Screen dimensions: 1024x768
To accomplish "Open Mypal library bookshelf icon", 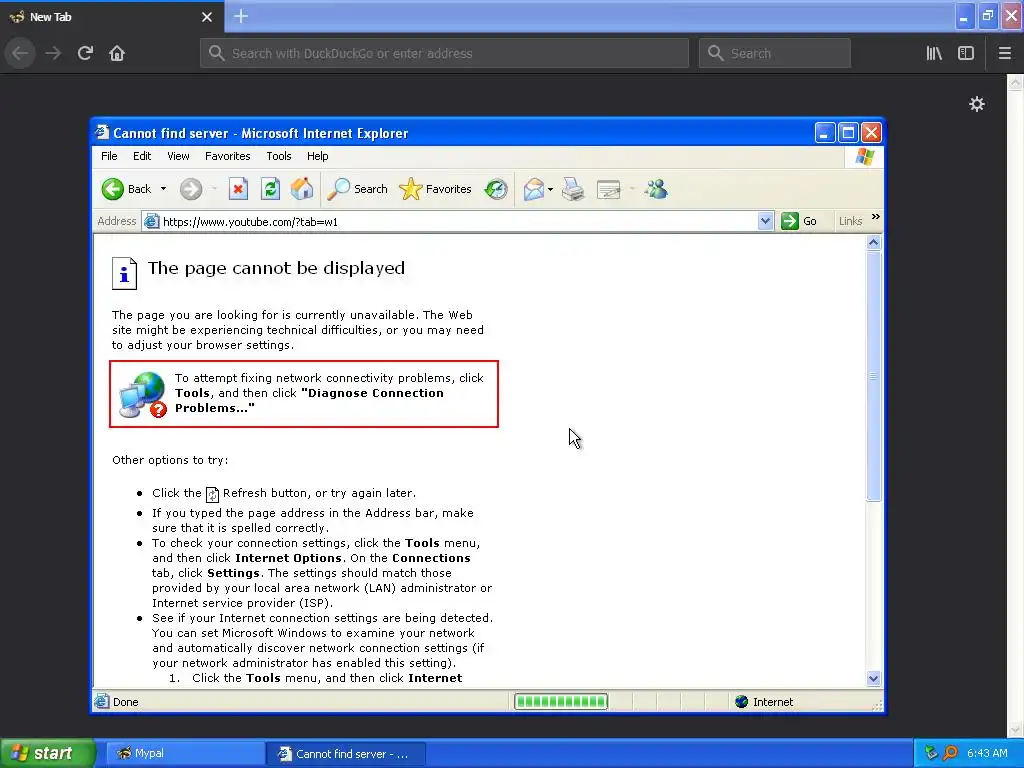I will (934, 54).
